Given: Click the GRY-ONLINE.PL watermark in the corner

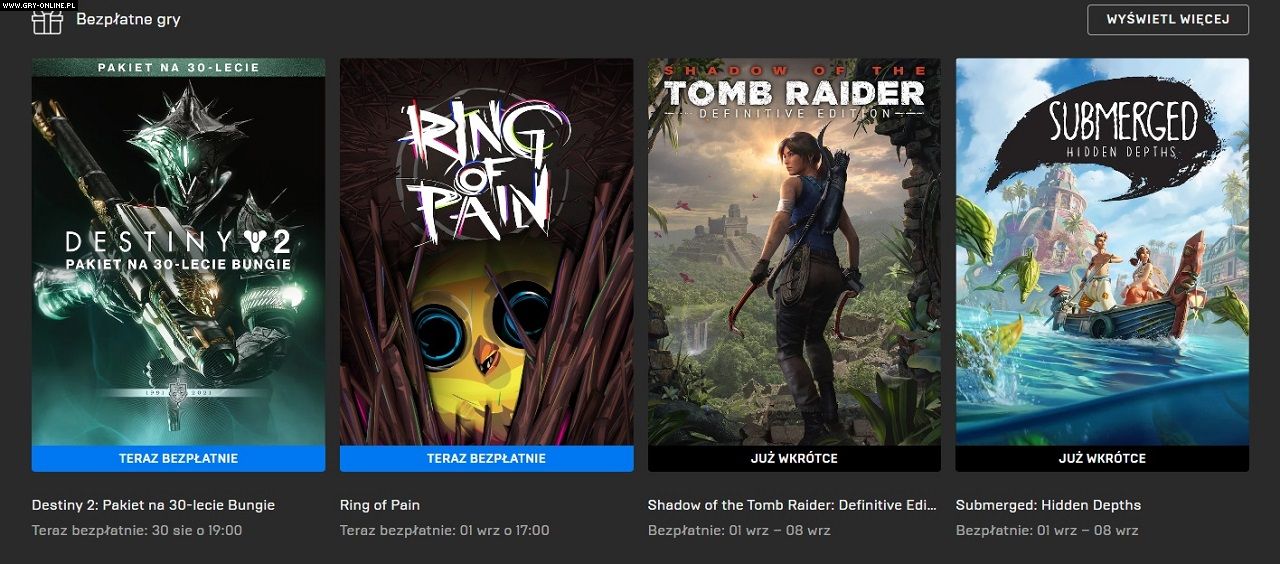Looking at the screenshot, I should pyautogui.click(x=38, y=5).
